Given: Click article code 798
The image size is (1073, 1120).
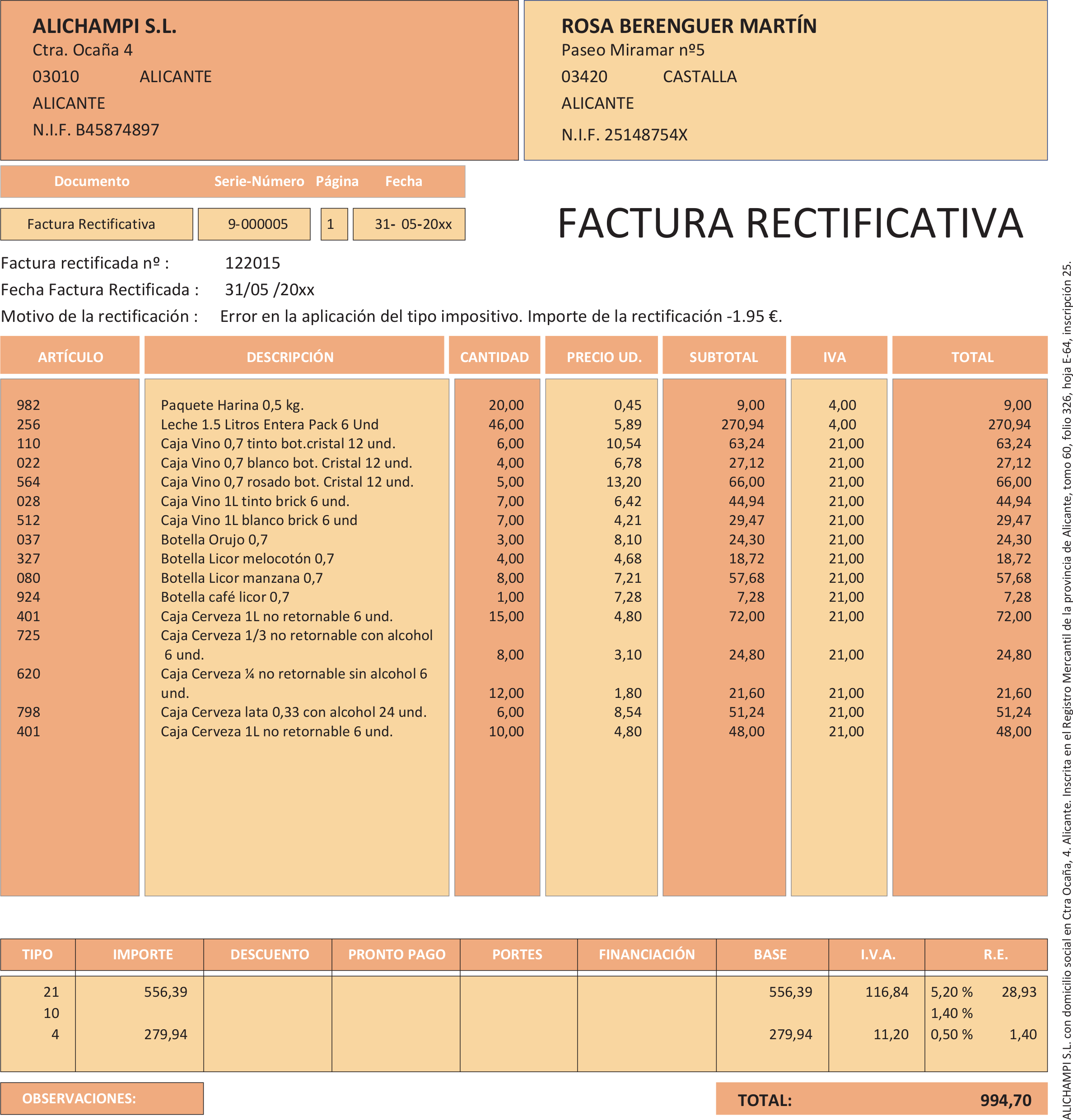Looking at the screenshot, I should tap(28, 712).
